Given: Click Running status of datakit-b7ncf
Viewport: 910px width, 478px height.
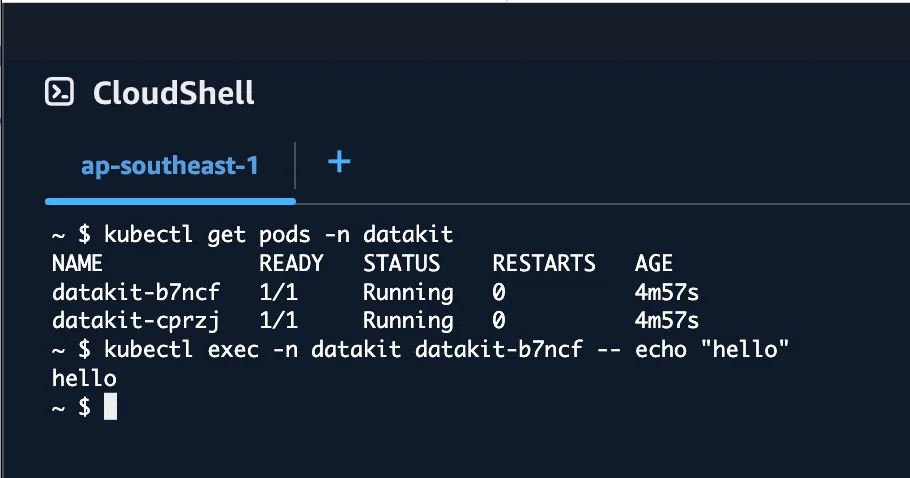Looking at the screenshot, I should [407, 293].
